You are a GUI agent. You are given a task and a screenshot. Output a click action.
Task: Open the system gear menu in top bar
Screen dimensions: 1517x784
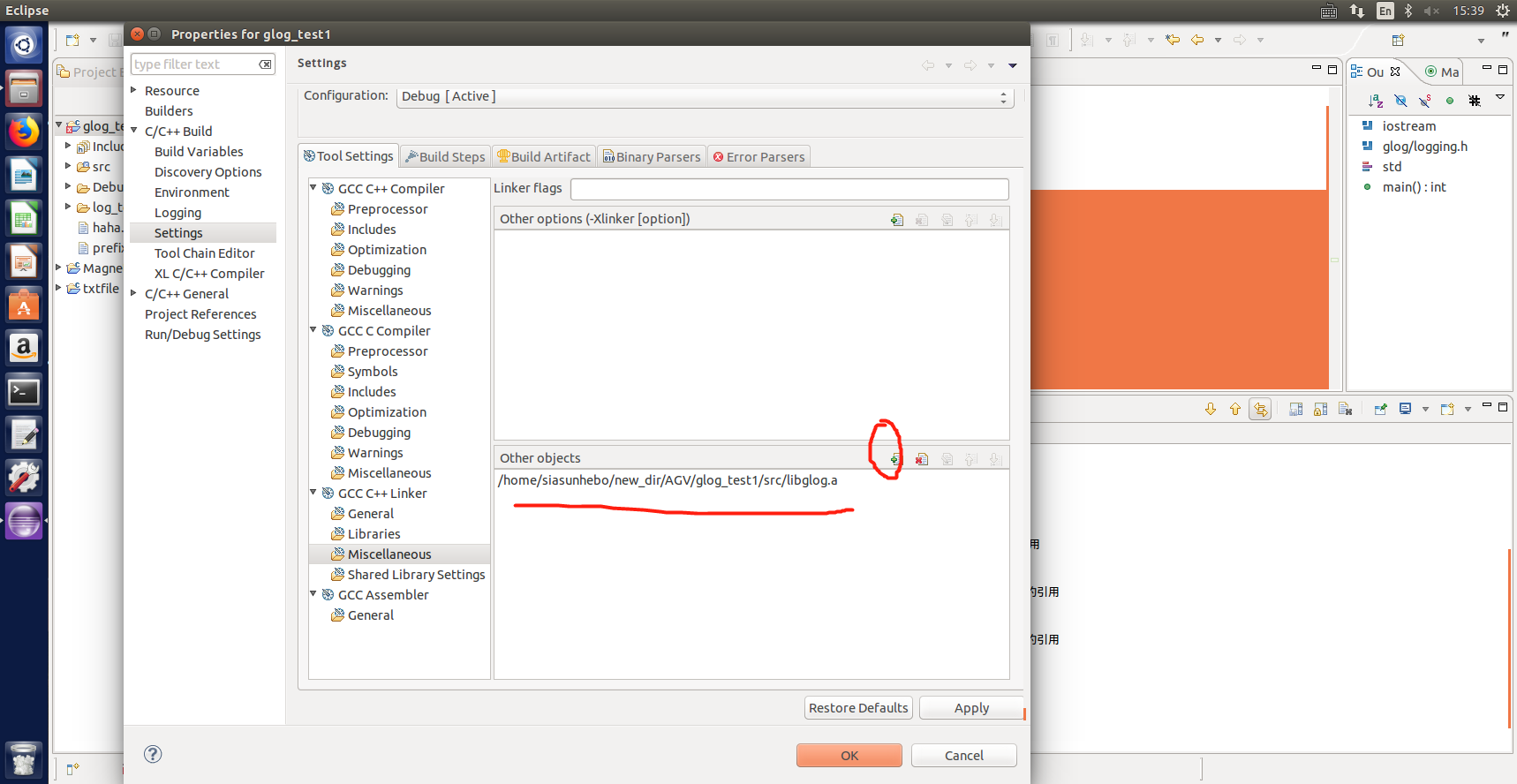1503,11
